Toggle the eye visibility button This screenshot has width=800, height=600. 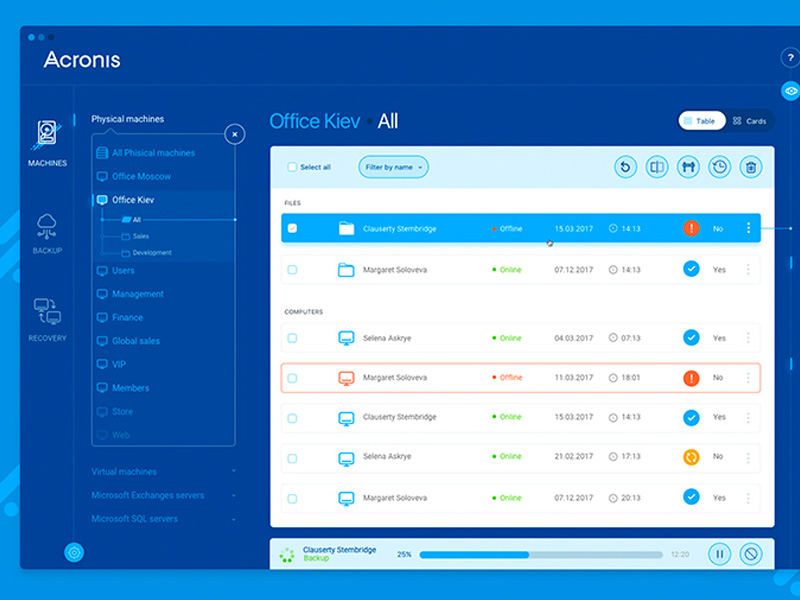click(x=791, y=91)
